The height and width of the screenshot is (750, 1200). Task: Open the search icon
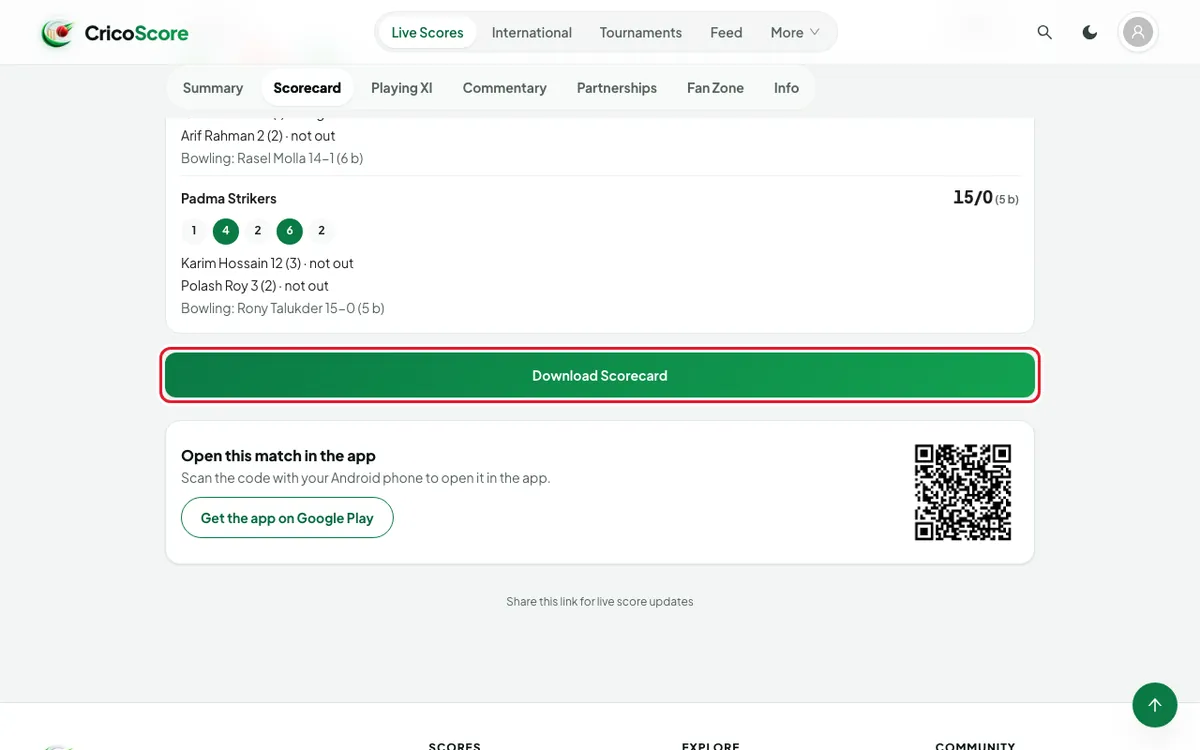(x=1045, y=33)
